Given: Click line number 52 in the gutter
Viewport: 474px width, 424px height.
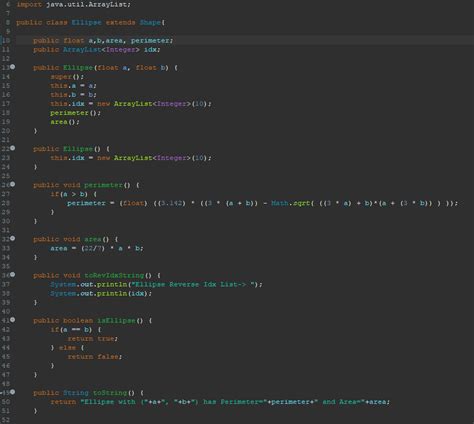Looking at the screenshot, I should tap(6, 420).
